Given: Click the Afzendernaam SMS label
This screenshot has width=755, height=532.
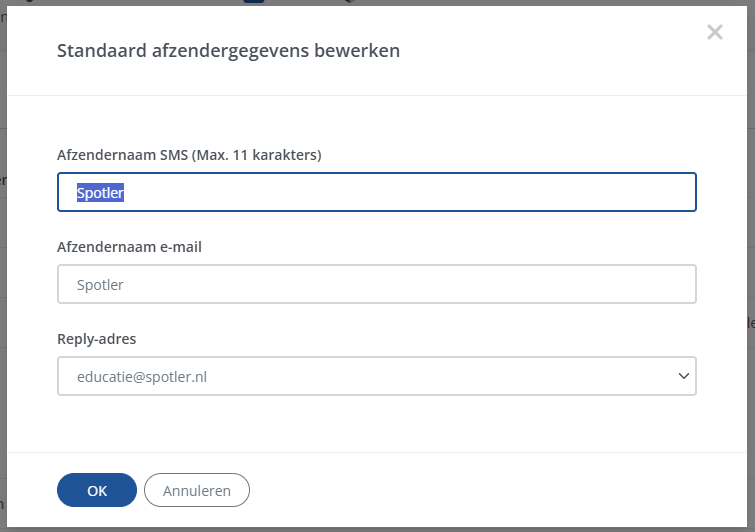Looking at the screenshot, I should pos(107,155).
